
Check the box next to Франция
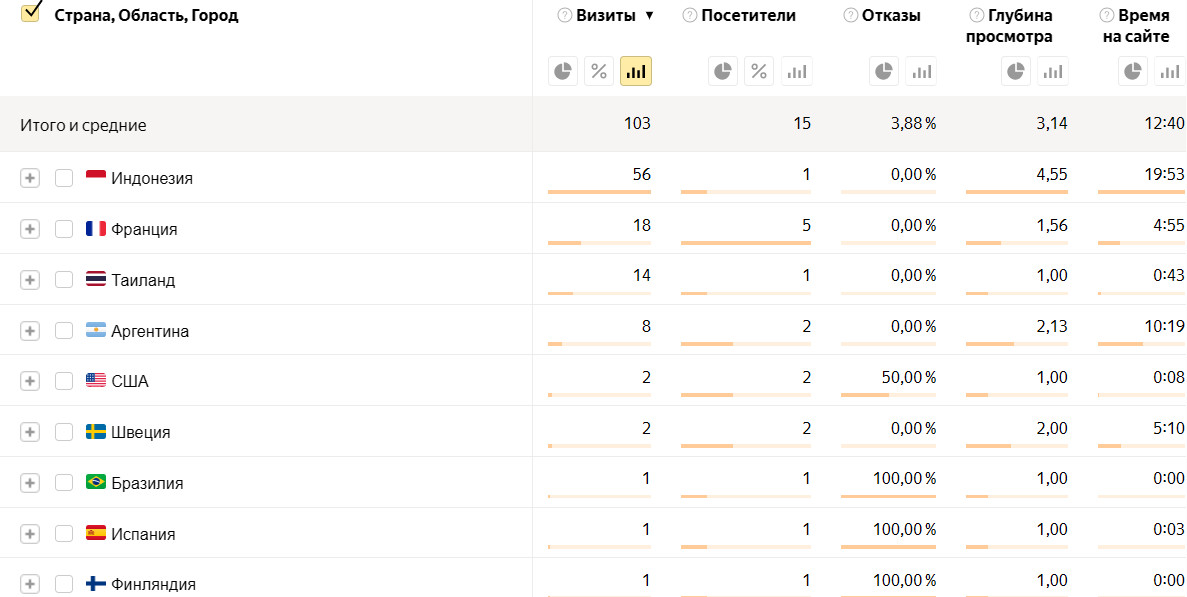[x=64, y=229]
